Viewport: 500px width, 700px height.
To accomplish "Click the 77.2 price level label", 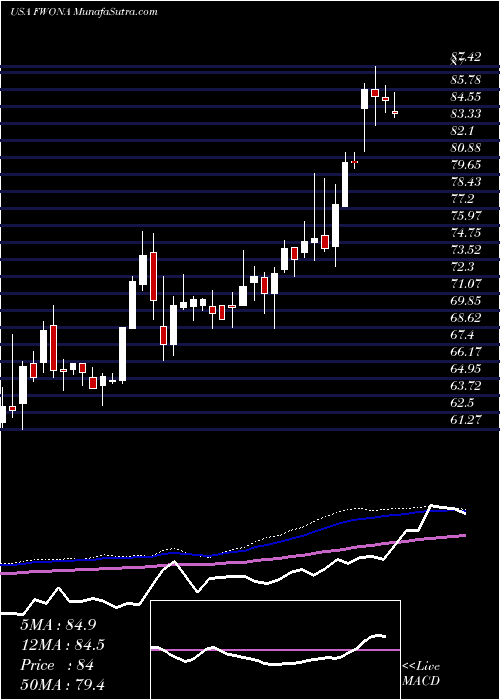I will pos(463,199).
